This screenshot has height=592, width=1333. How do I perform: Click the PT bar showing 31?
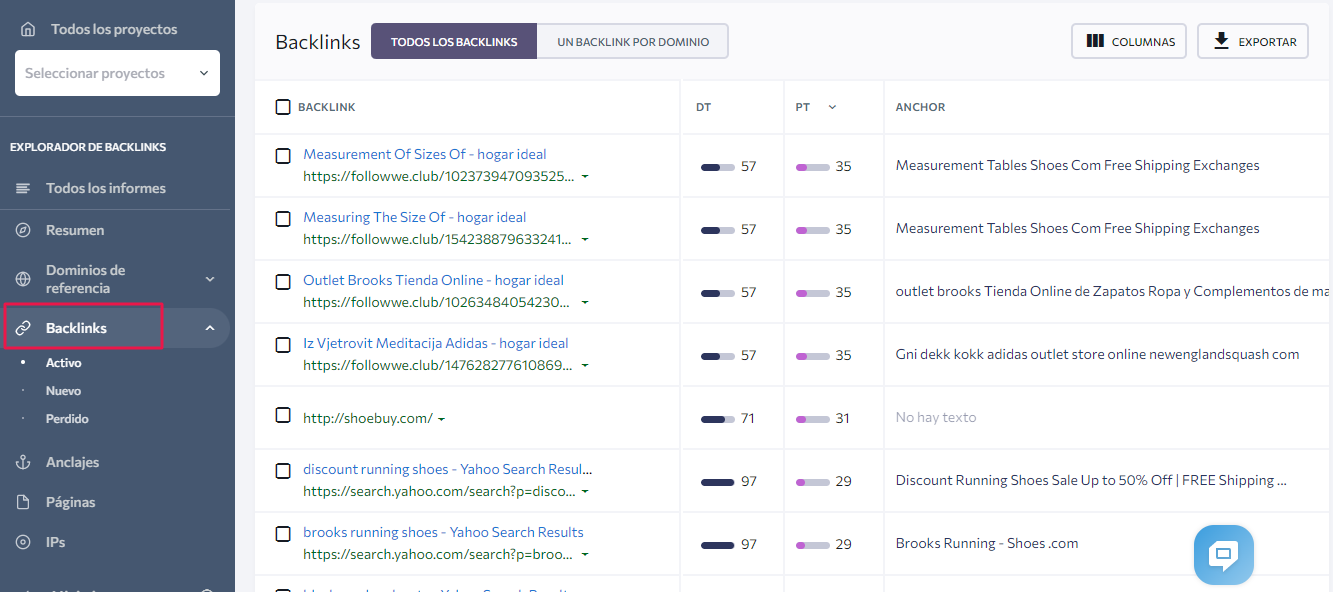coord(813,418)
